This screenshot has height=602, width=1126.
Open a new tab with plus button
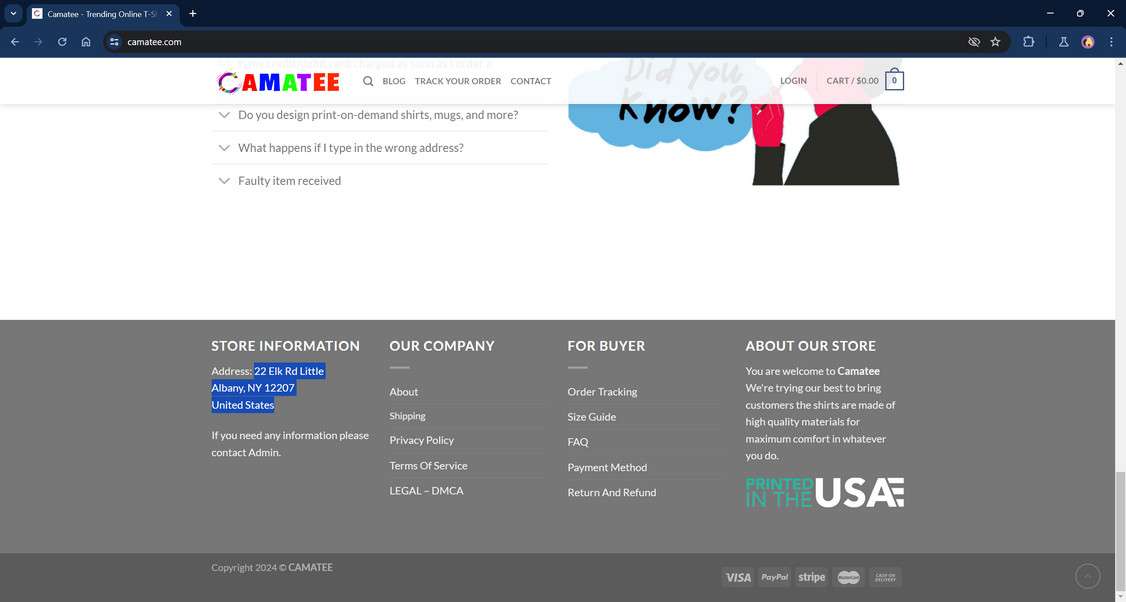192,14
